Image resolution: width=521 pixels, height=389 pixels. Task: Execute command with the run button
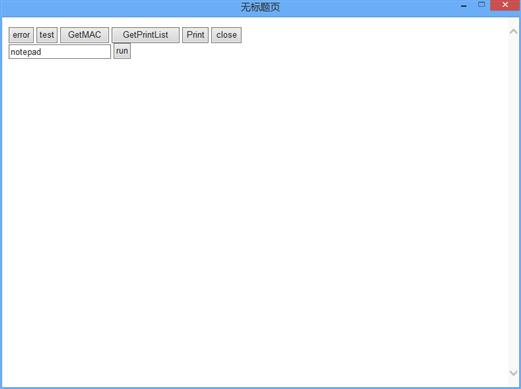122,51
